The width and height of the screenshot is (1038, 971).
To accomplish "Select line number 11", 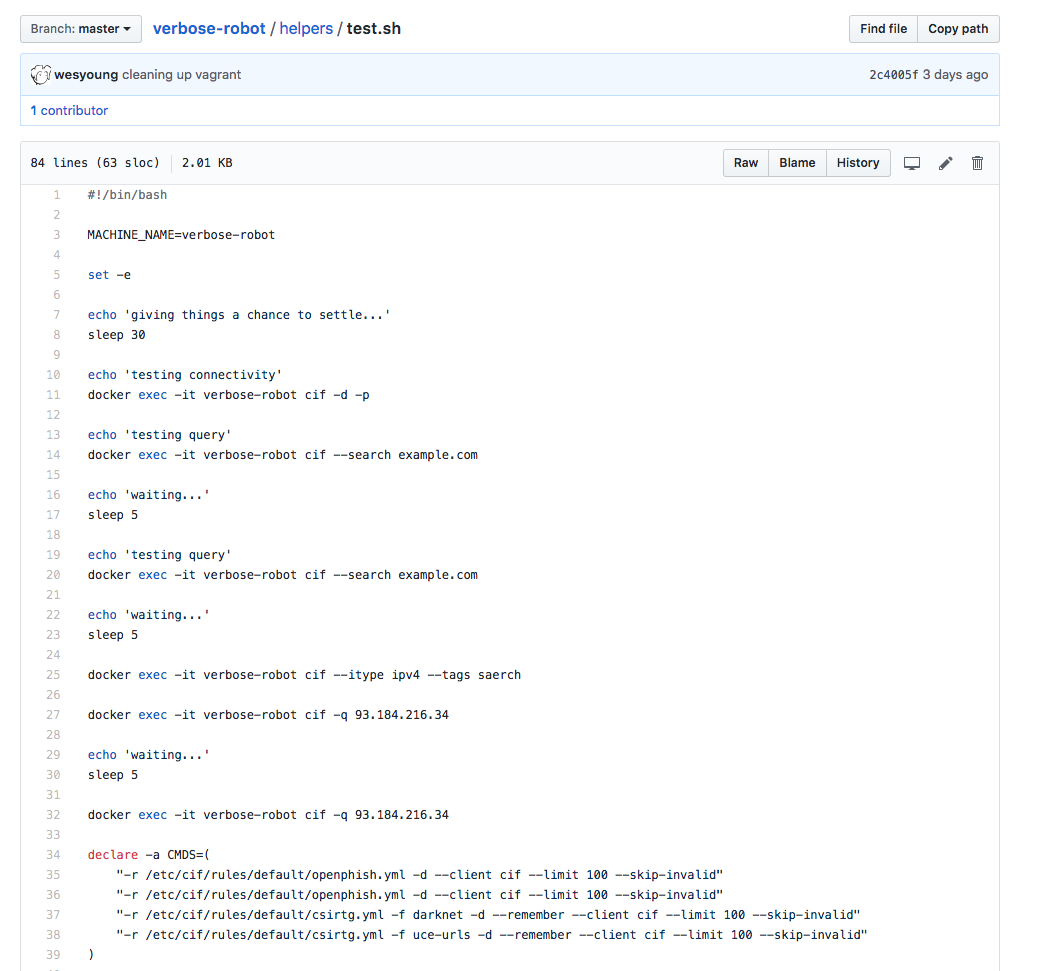I will [53, 394].
